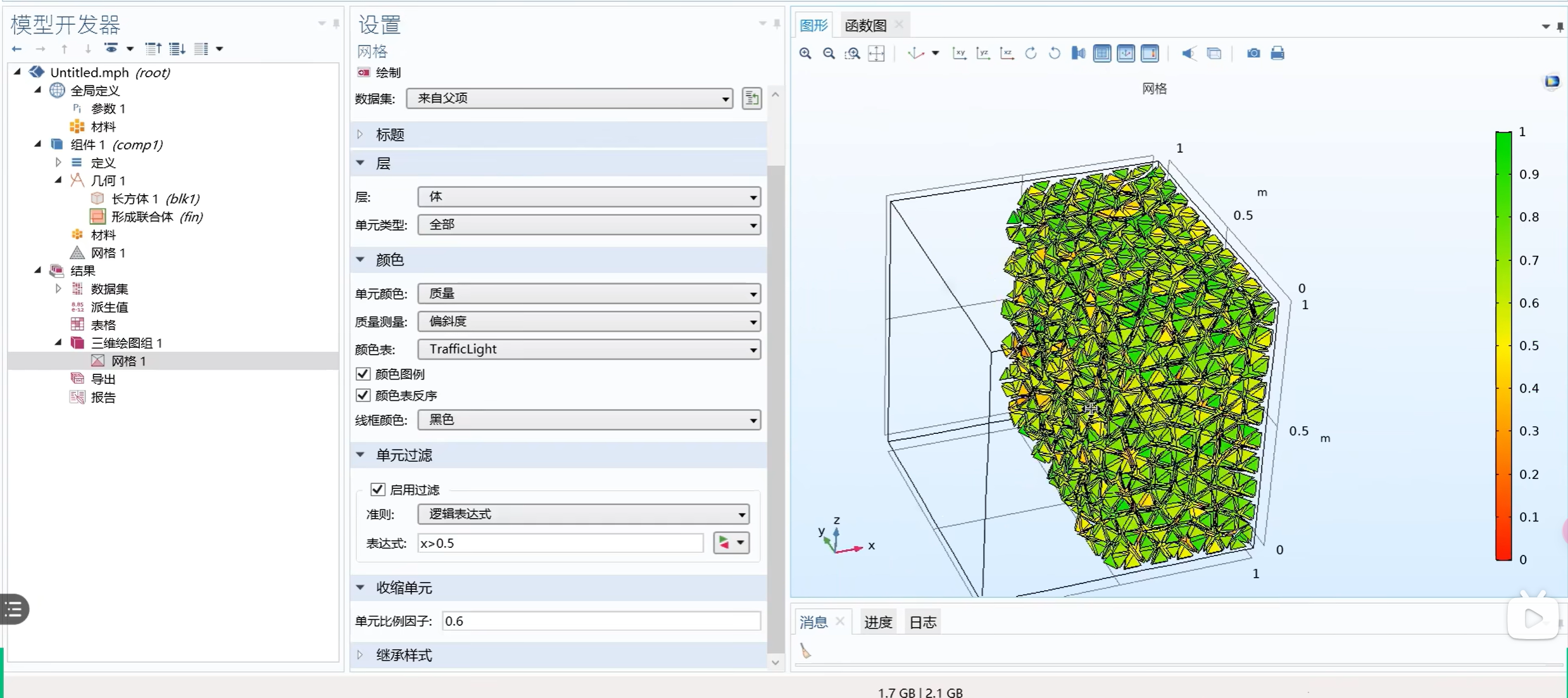
Task: Disable the 启用过滤 checkbox
Action: (x=378, y=490)
